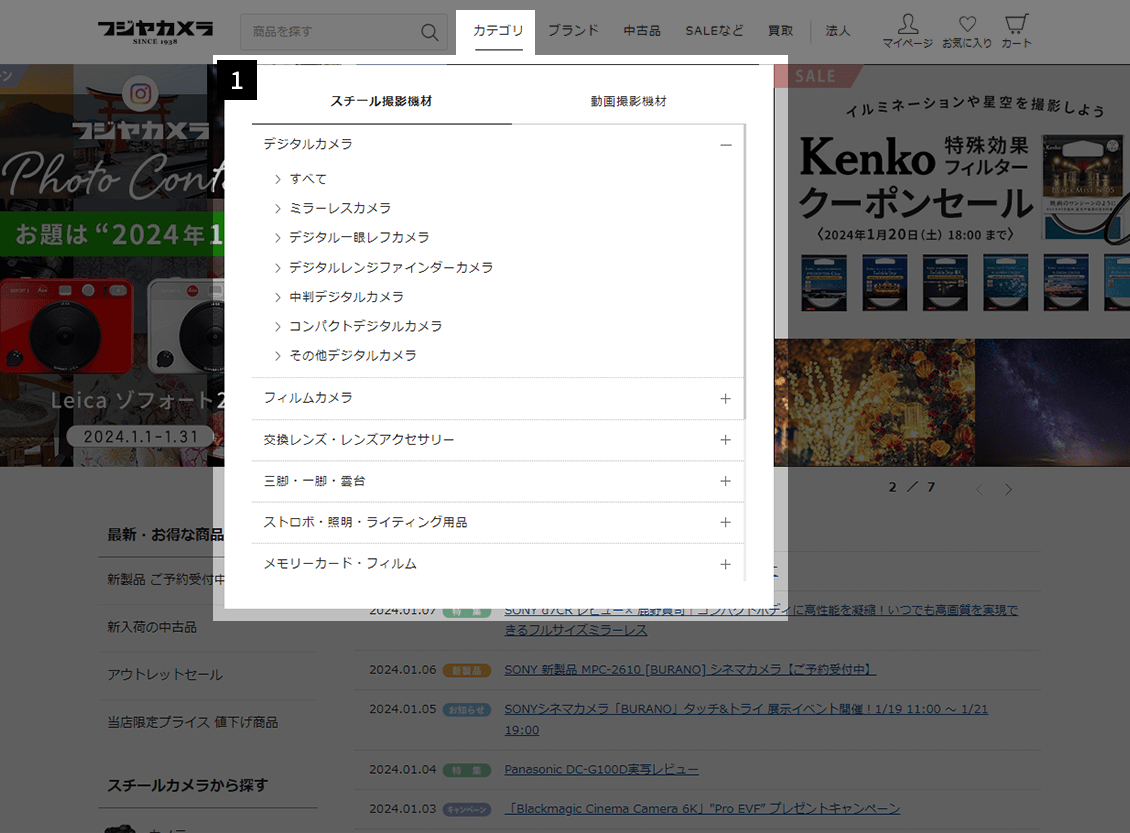The height and width of the screenshot is (833, 1130).
Task: Open My Page user icon
Action: [x=907, y=31]
